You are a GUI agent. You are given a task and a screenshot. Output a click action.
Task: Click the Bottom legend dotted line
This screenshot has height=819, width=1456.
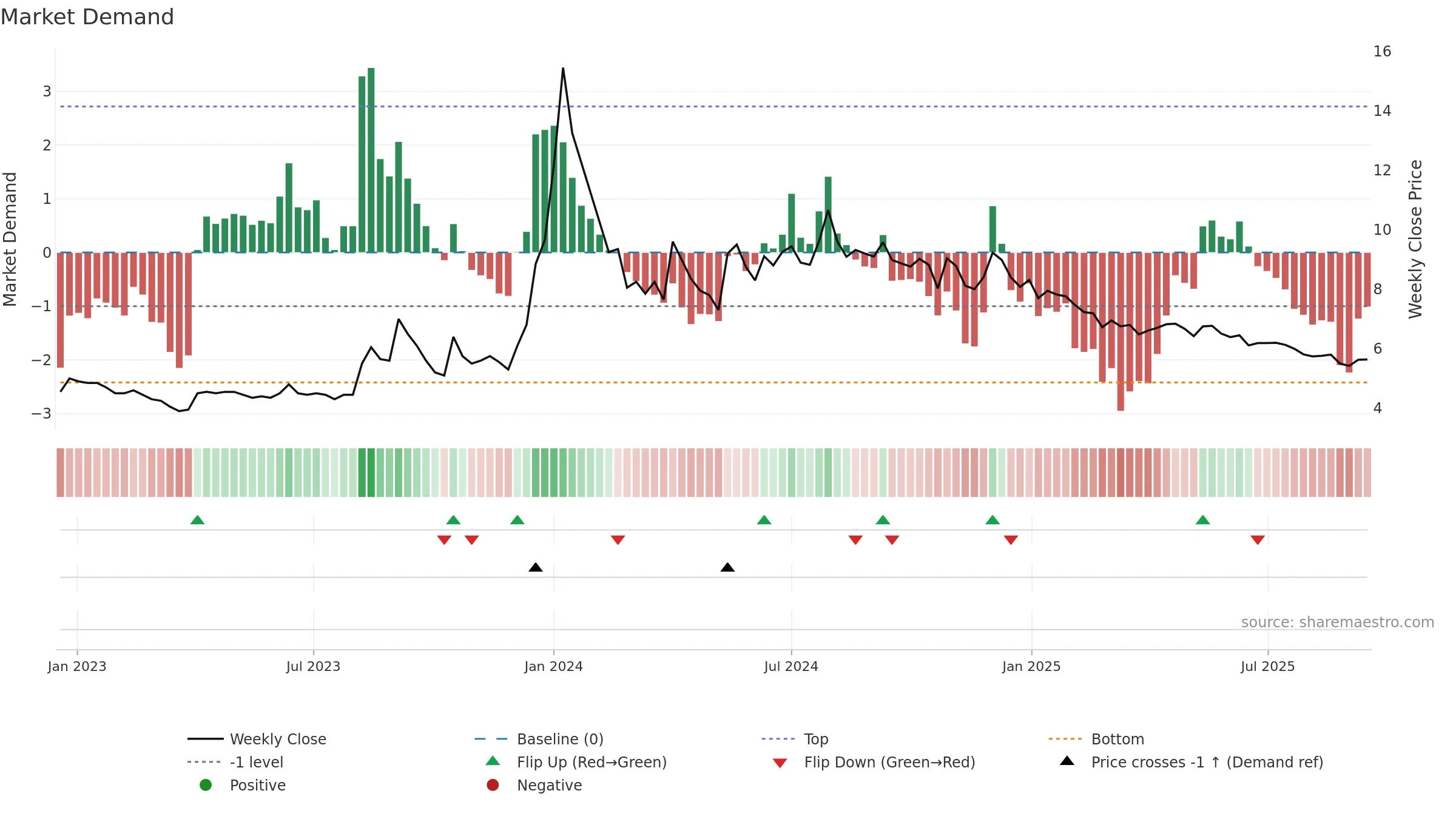pos(1065,739)
